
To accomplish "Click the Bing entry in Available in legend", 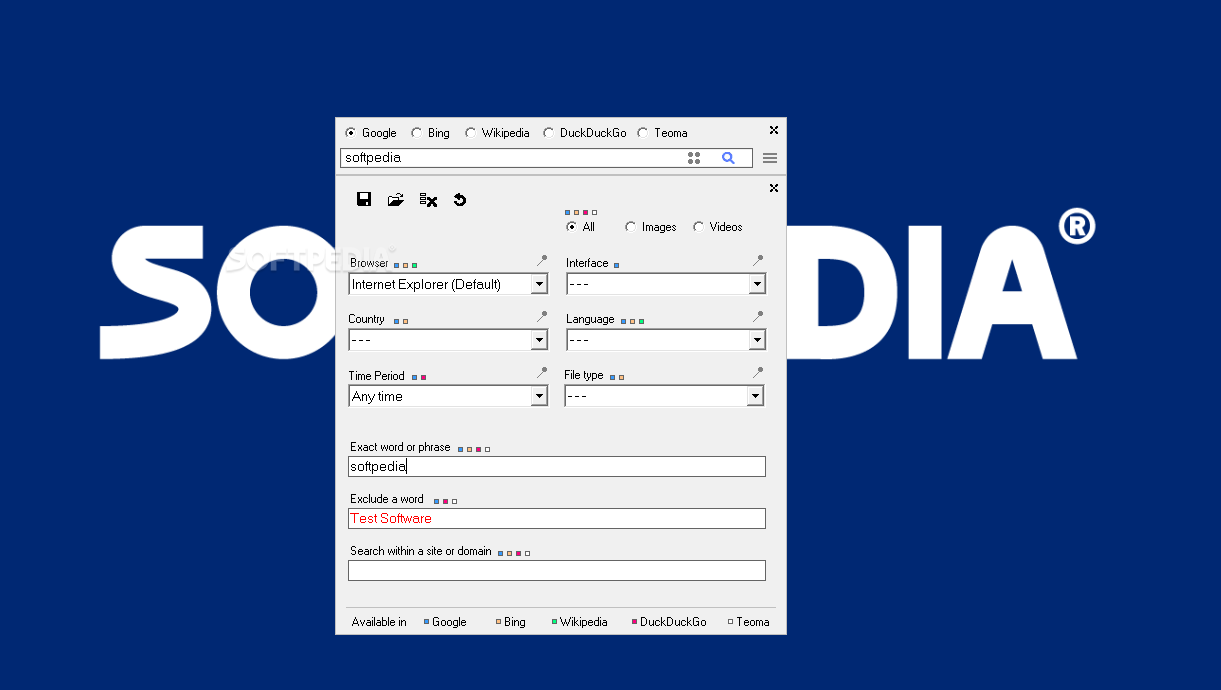I will point(511,622).
